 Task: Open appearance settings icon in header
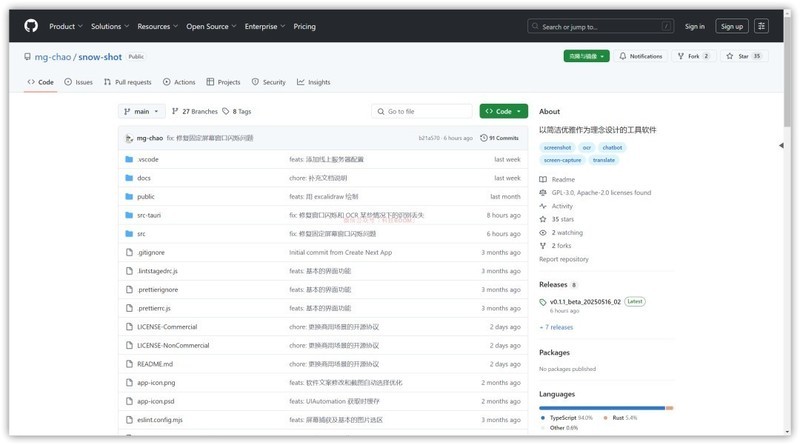click(761, 27)
